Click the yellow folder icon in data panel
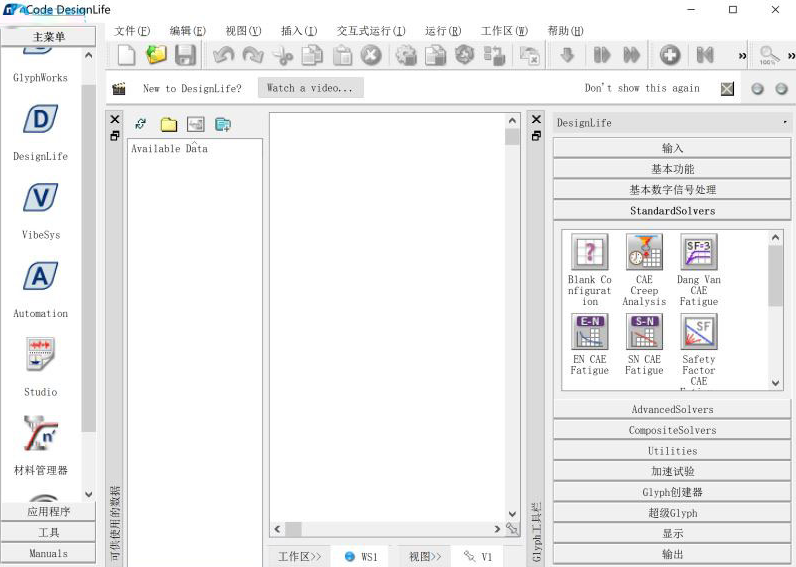Viewport: 796px width, 567px height. click(x=169, y=124)
